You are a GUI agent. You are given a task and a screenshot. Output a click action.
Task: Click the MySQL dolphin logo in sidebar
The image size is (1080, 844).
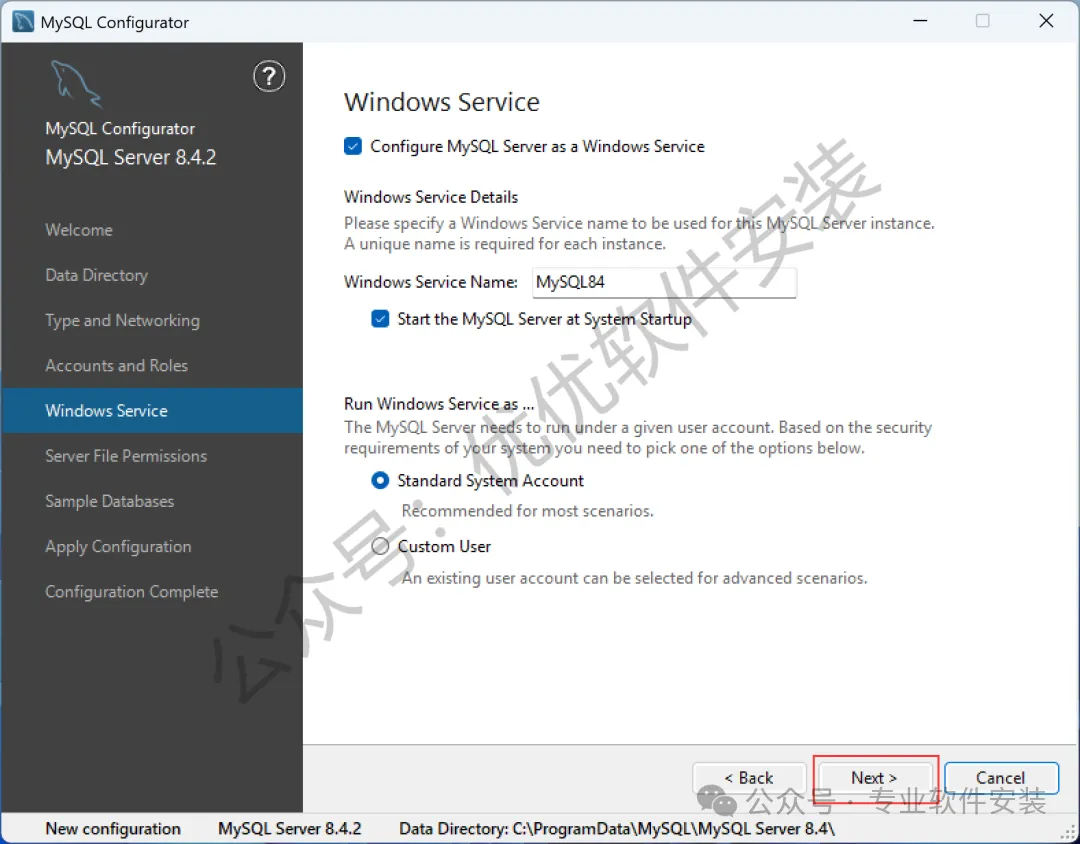(x=76, y=84)
